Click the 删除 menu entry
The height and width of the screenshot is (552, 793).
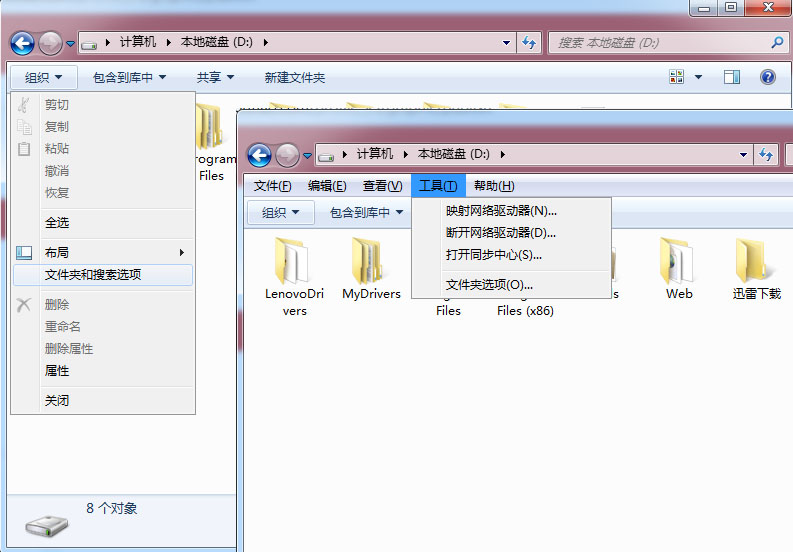pyautogui.click(x=103, y=305)
